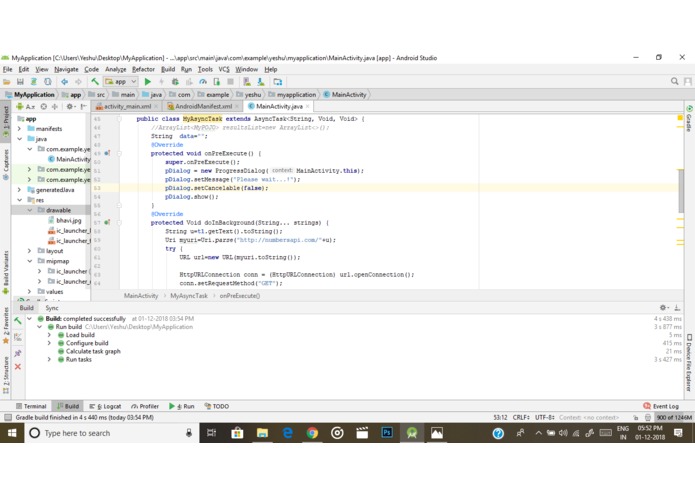
Task: Click the editor vertical scrollbar thumb
Action: [681, 191]
